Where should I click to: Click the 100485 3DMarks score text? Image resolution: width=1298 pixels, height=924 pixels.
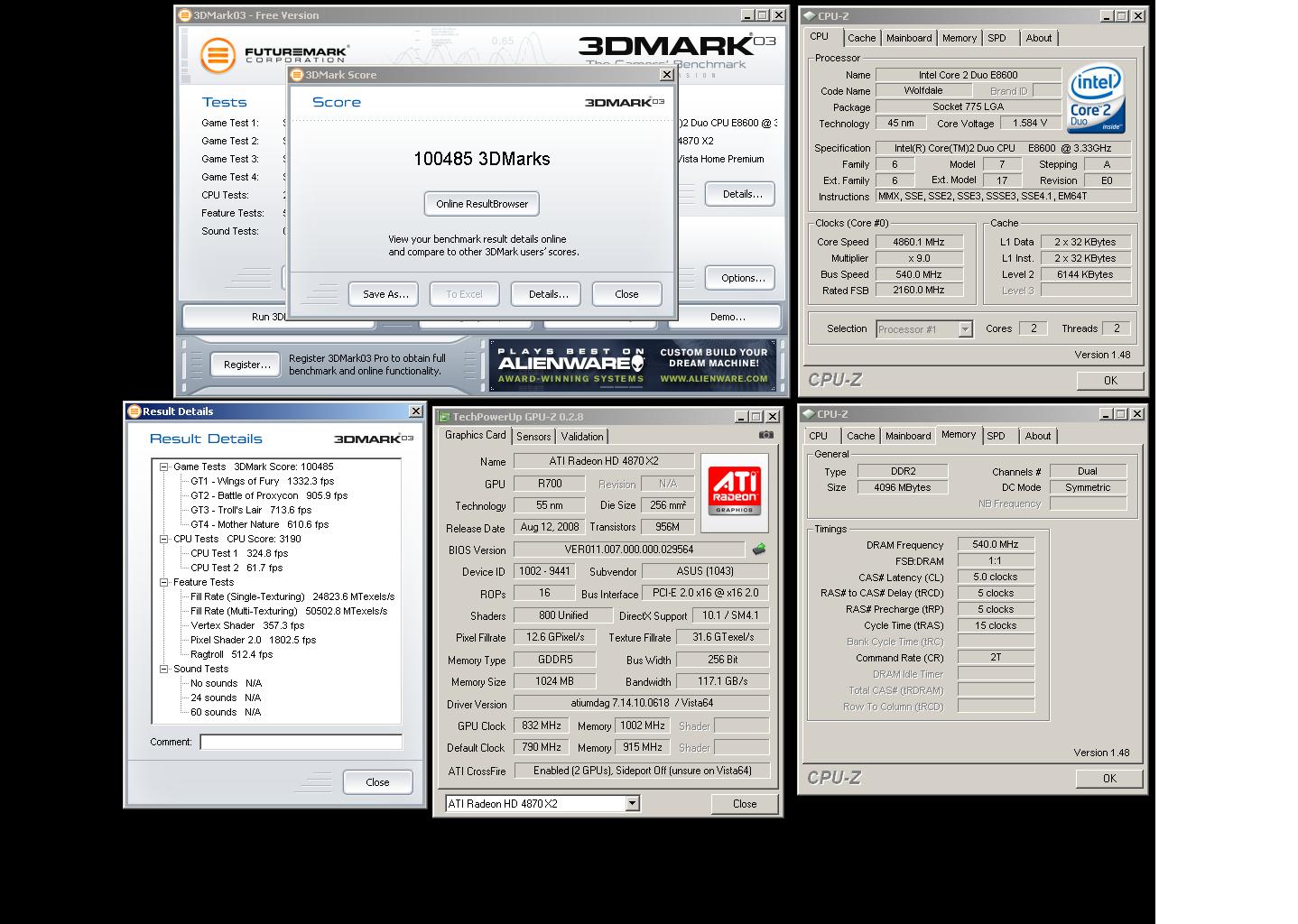[x=482, y=159]
